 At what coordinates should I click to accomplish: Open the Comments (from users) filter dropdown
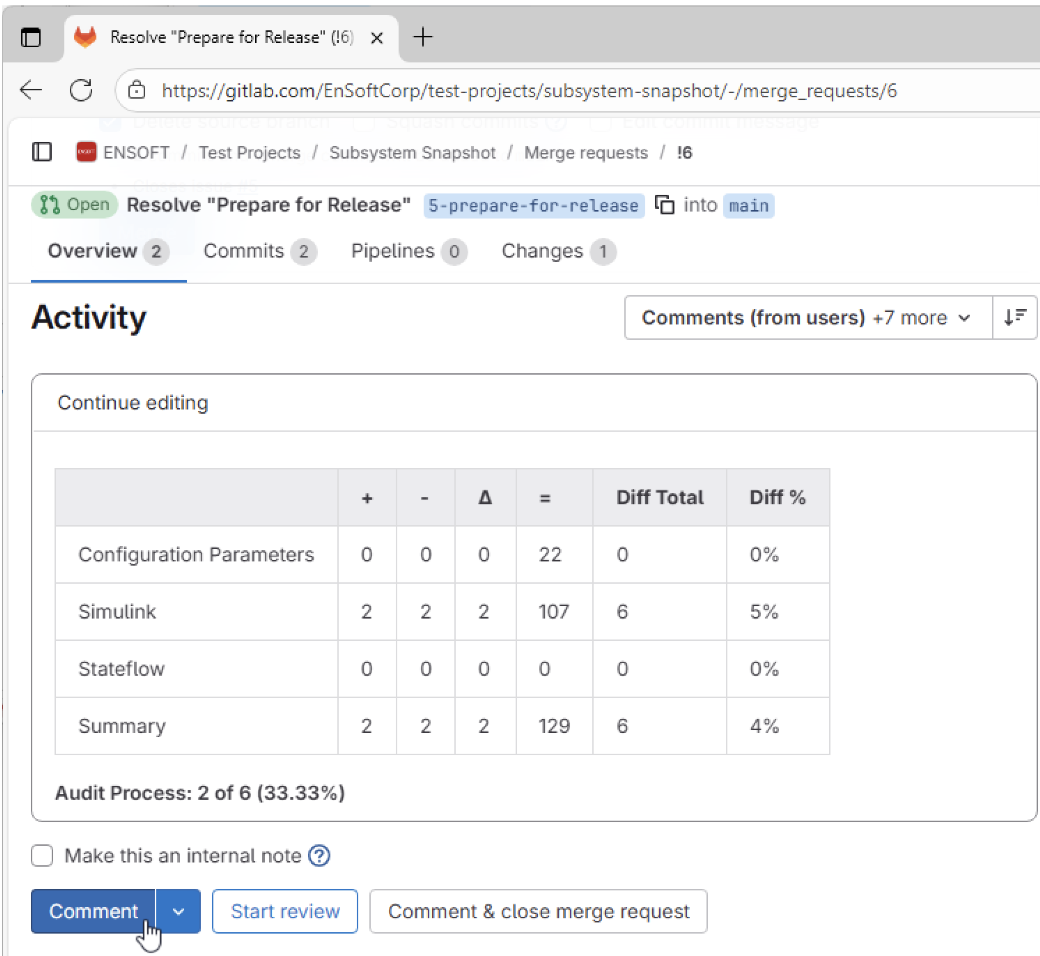pyautogui.click(x=808, y=317)
